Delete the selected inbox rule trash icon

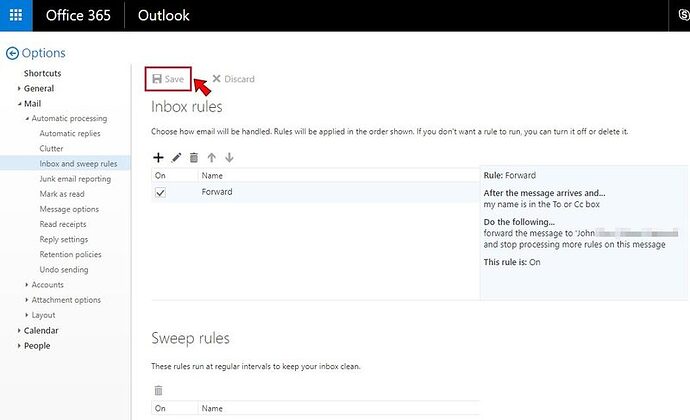pyautogui.click(x=194, y=158)
